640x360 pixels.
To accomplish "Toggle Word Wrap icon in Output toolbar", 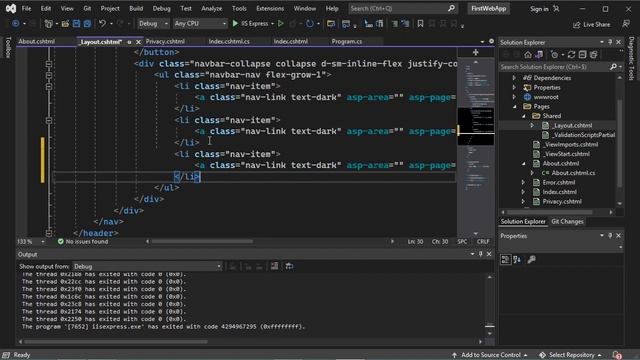I will click(289, 266).
